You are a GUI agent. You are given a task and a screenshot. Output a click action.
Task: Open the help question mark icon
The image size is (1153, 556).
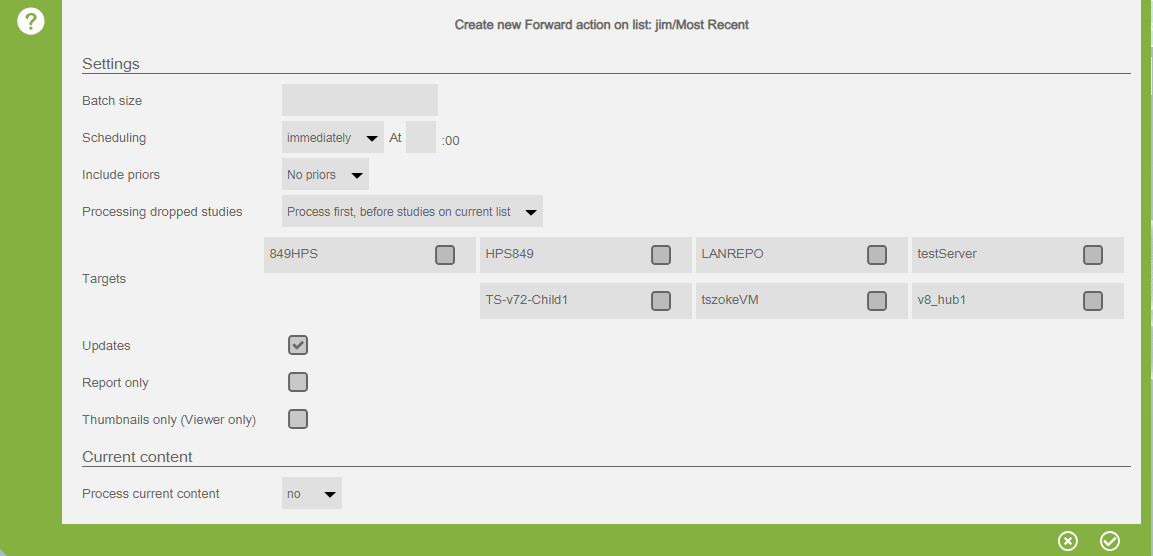pyautogui.click(x=31, y=22)
